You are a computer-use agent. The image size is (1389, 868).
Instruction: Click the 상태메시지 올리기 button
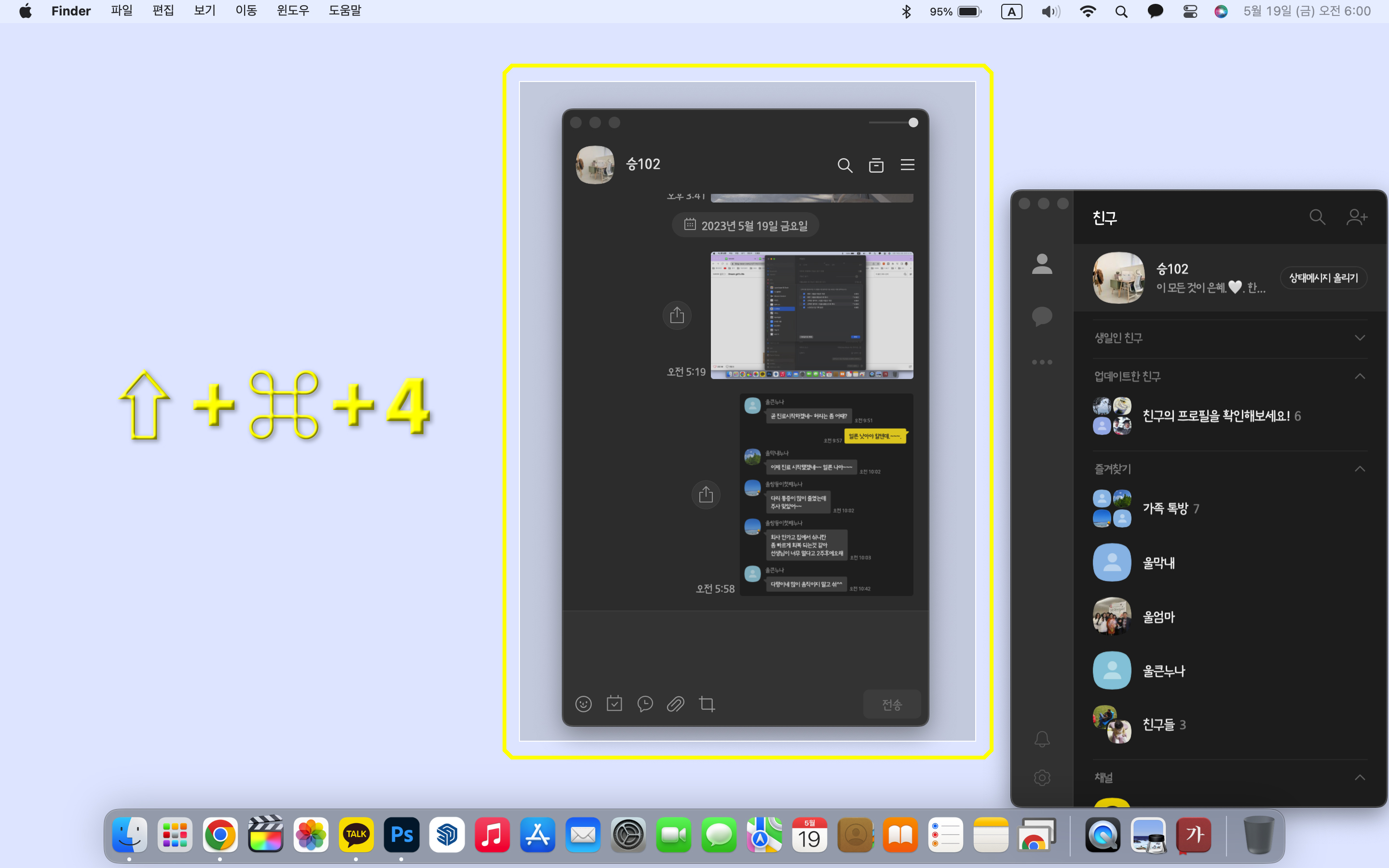coord(1323,278)
